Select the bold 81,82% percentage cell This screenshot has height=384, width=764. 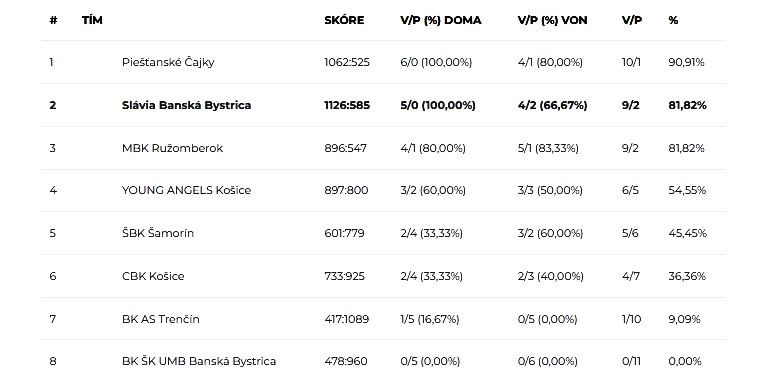688,105
